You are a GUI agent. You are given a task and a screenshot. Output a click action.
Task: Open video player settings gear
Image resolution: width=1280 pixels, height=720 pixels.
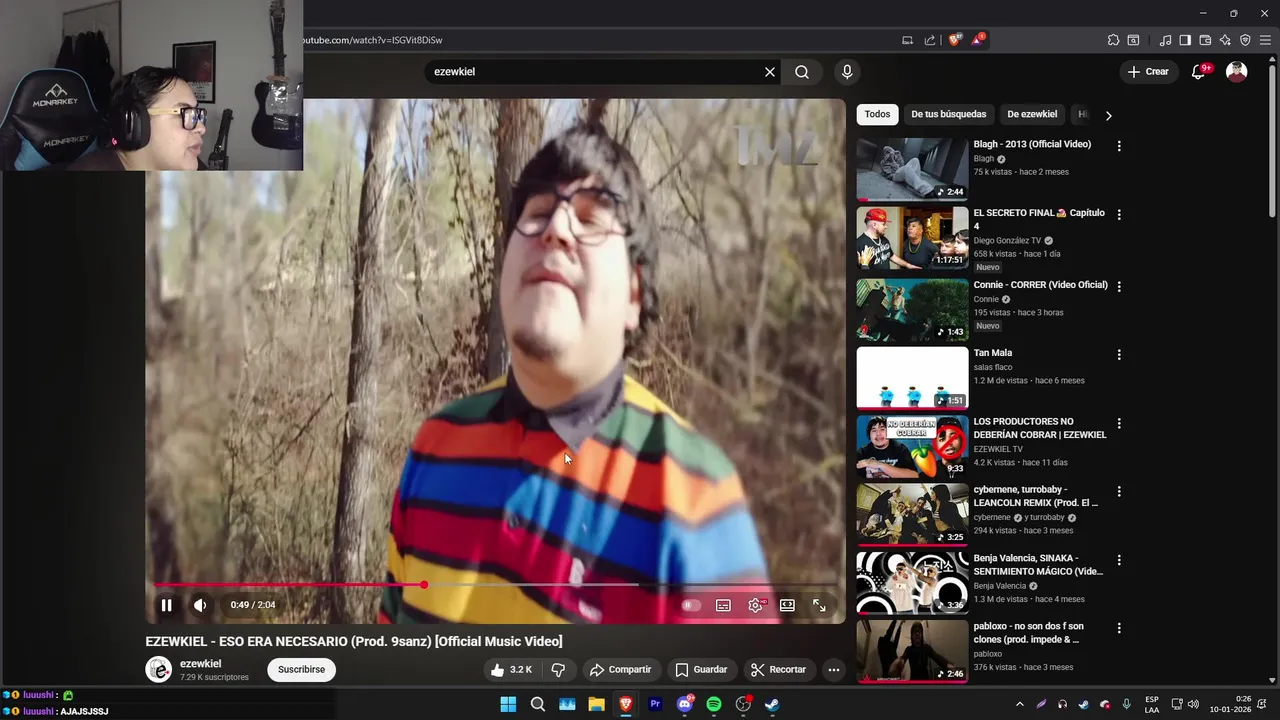tap(756, 605)
